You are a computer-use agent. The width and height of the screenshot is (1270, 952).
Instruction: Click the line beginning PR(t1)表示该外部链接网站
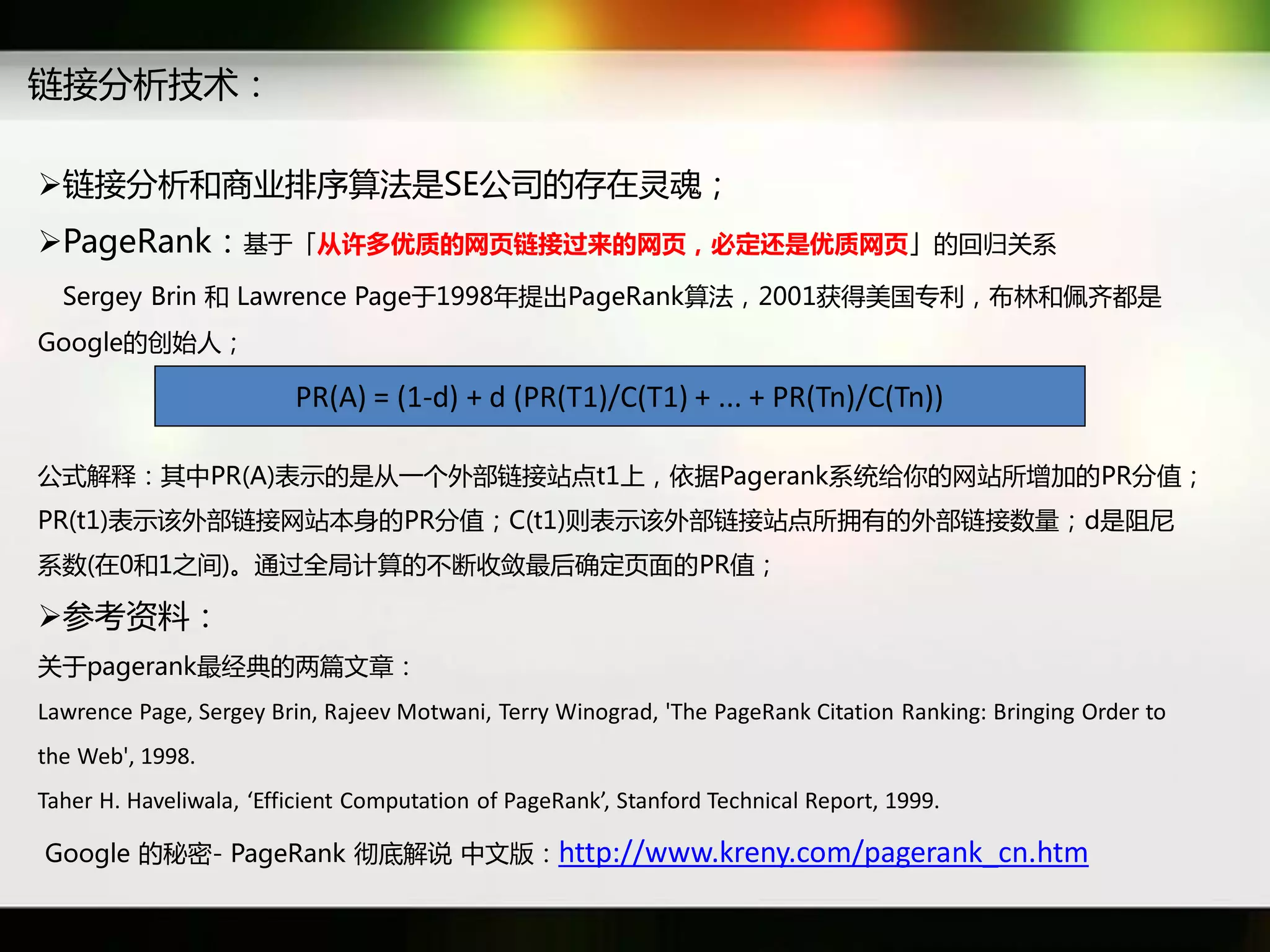tap(606, 521)
